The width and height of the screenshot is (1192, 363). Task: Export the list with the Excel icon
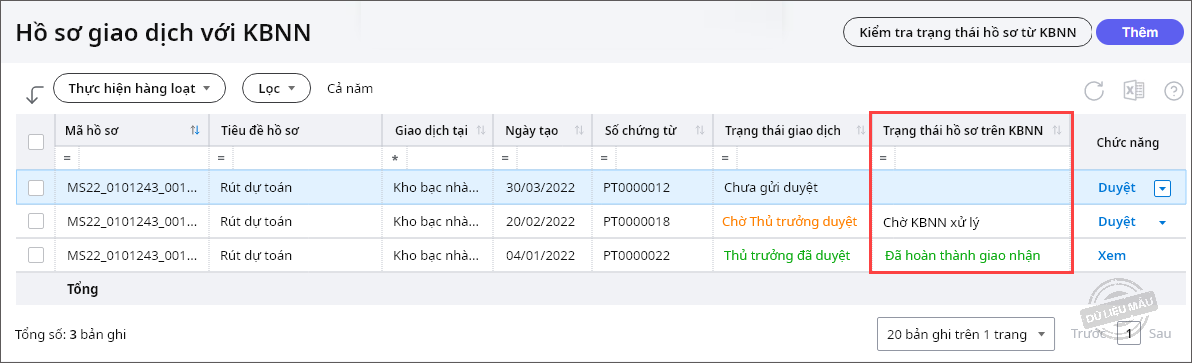click(1134, 90)
